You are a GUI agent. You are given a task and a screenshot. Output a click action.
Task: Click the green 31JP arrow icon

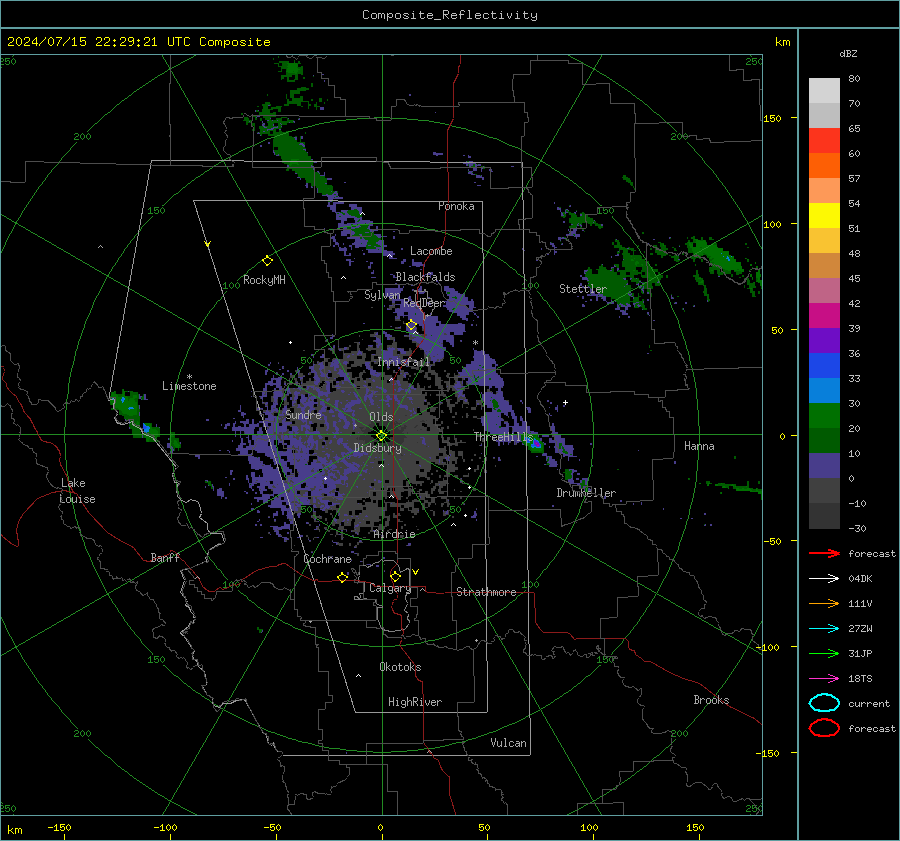(824, 653)
